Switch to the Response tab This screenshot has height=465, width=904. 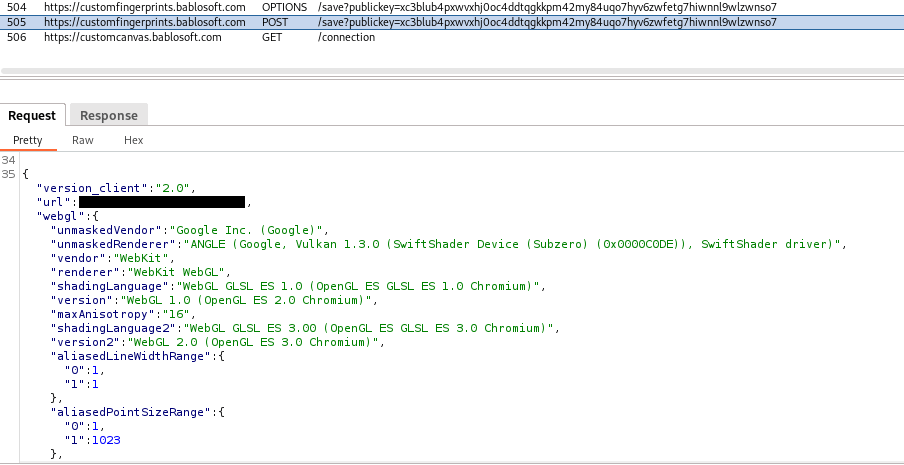click(x=109, y=115)
